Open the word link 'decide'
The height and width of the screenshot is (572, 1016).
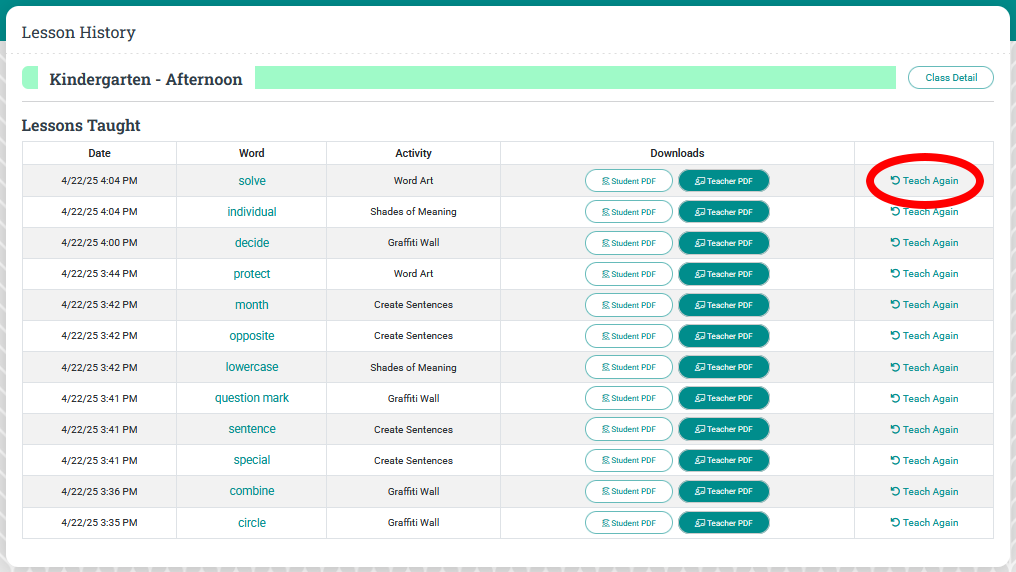[252, 243]
